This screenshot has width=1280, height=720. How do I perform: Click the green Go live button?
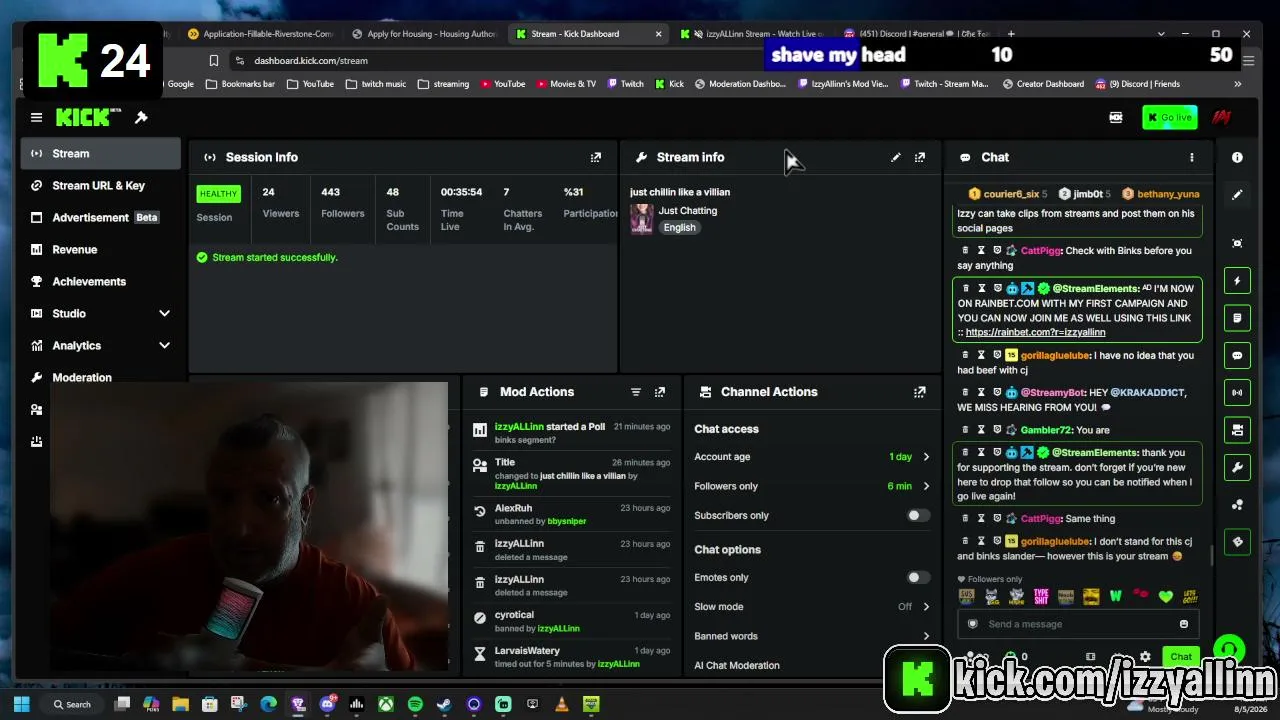click(x=1169, y=118)
